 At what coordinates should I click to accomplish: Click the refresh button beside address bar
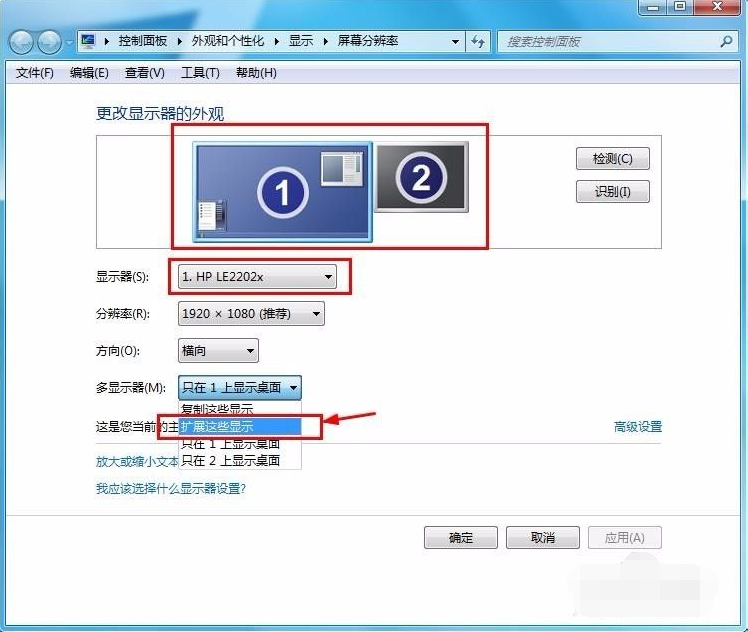point(478,42)
